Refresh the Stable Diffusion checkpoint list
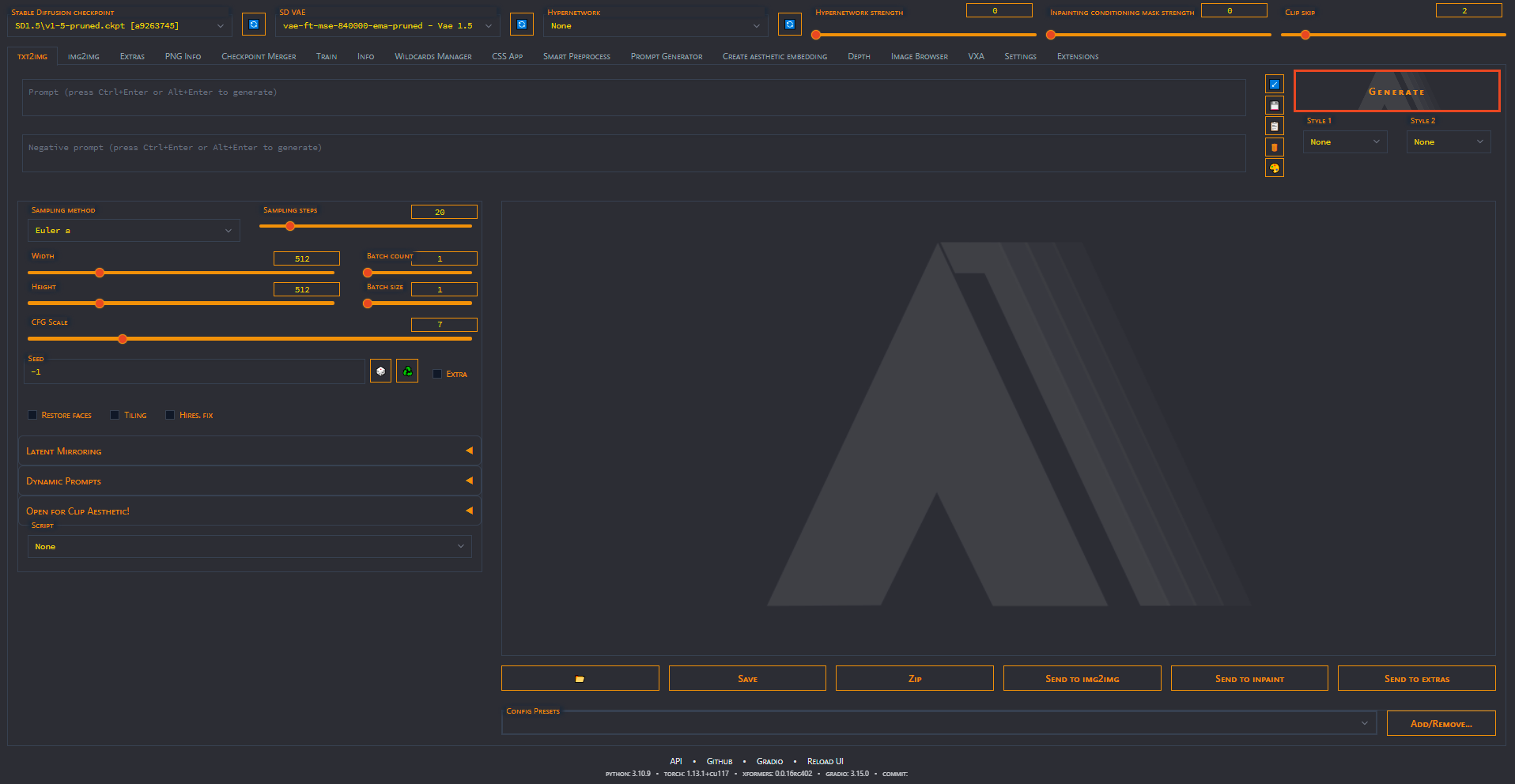Viewport: 1515px width, 784px height. click(x=254, y=24)
